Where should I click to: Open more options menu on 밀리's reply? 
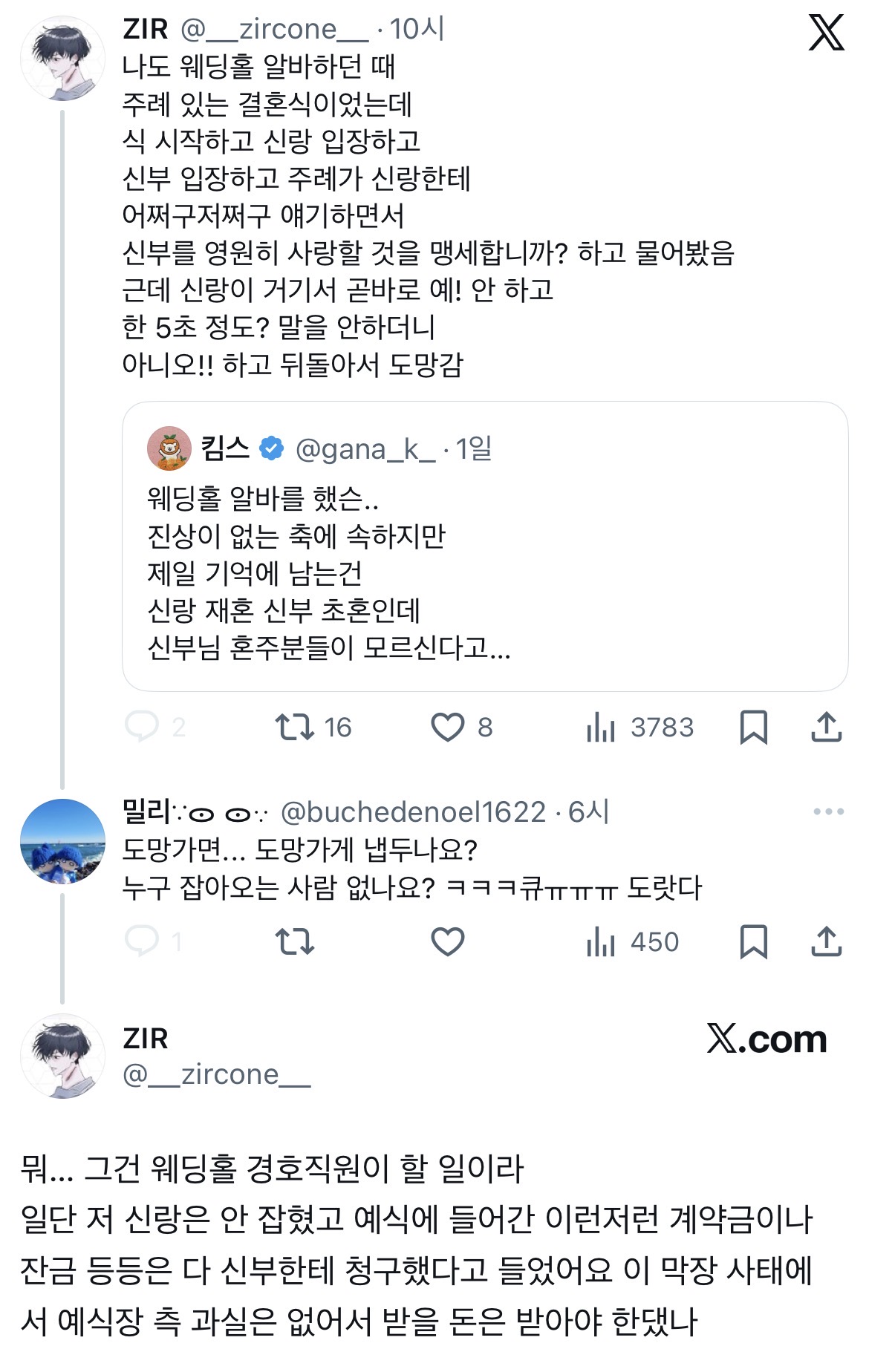click(828, 811)
